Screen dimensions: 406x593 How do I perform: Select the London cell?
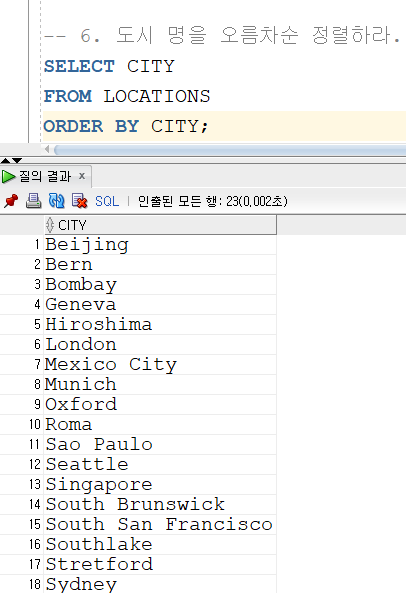160,345
